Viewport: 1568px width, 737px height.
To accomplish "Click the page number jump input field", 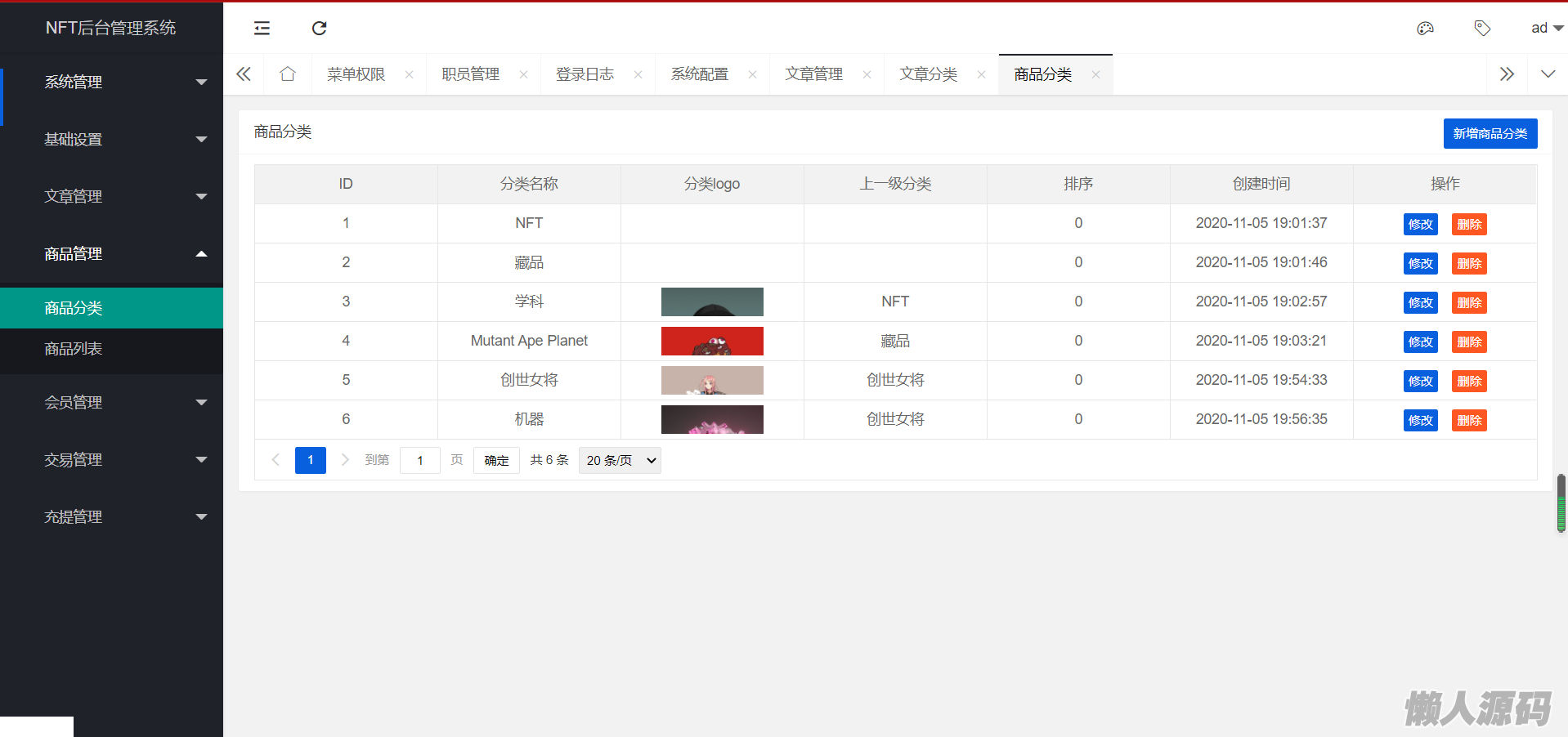I will coord(420,461).
